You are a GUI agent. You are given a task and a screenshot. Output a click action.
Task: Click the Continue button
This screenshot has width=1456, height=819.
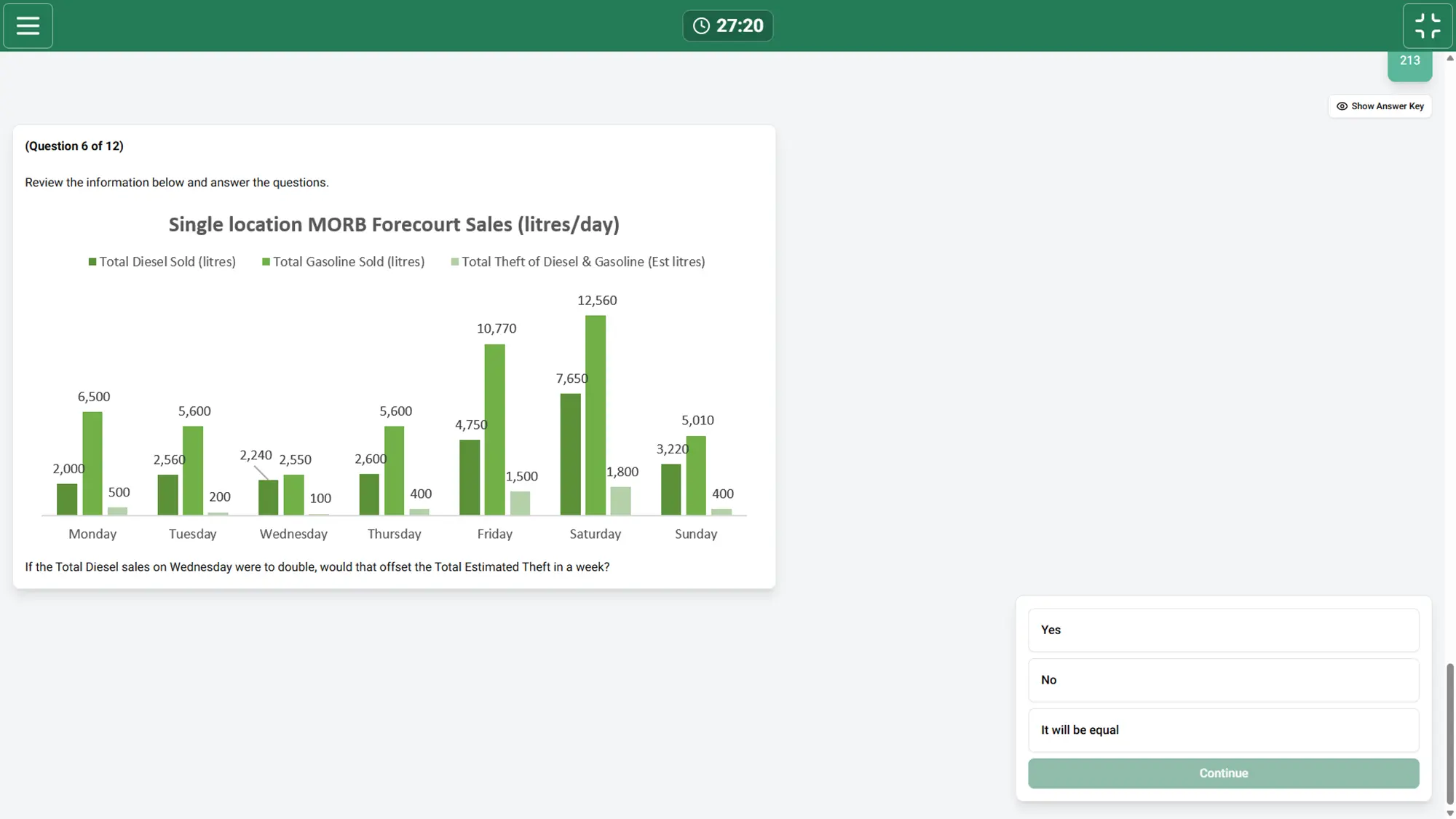coord(1224,773)
